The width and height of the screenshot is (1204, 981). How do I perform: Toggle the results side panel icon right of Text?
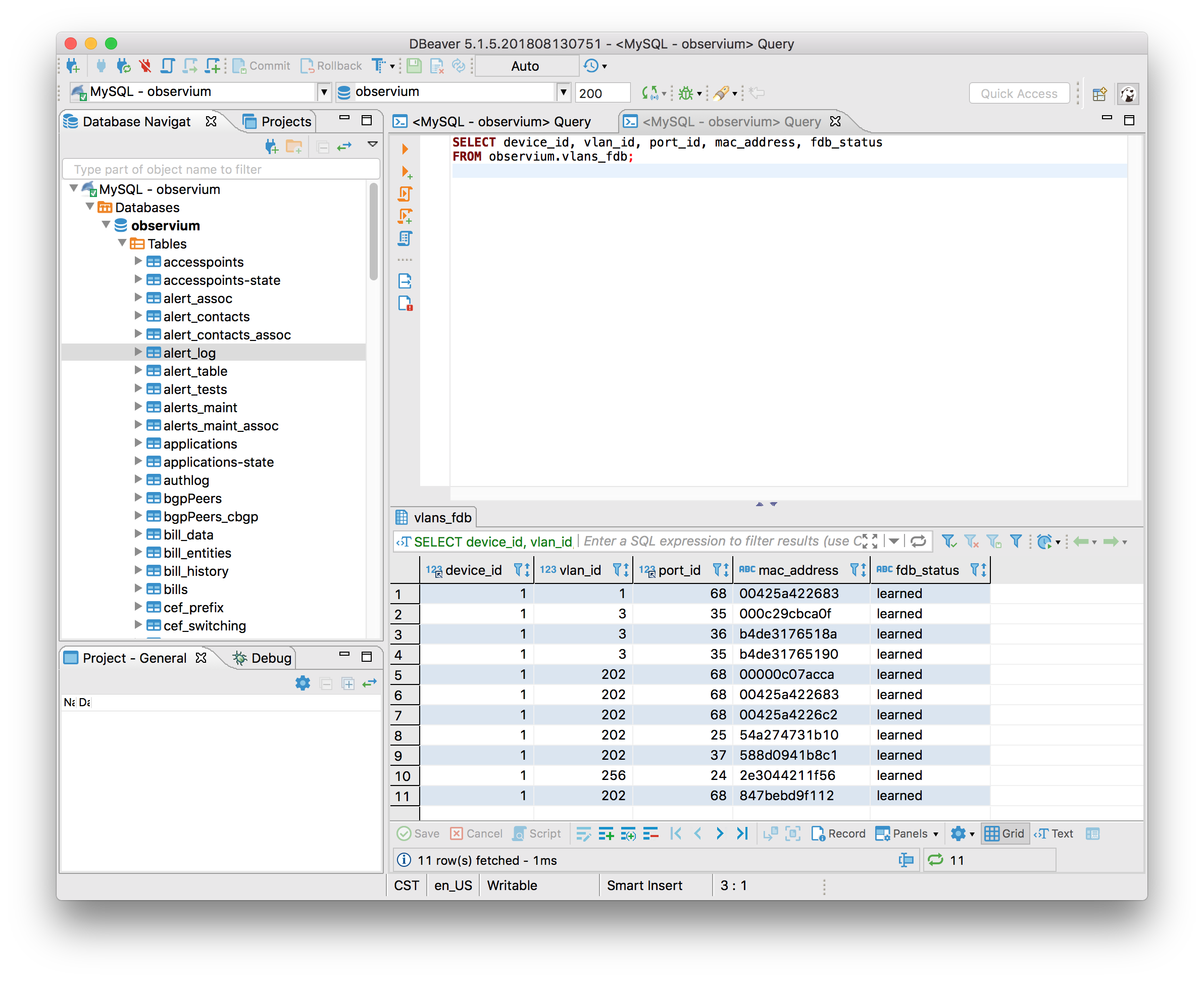click(1093, 833)
